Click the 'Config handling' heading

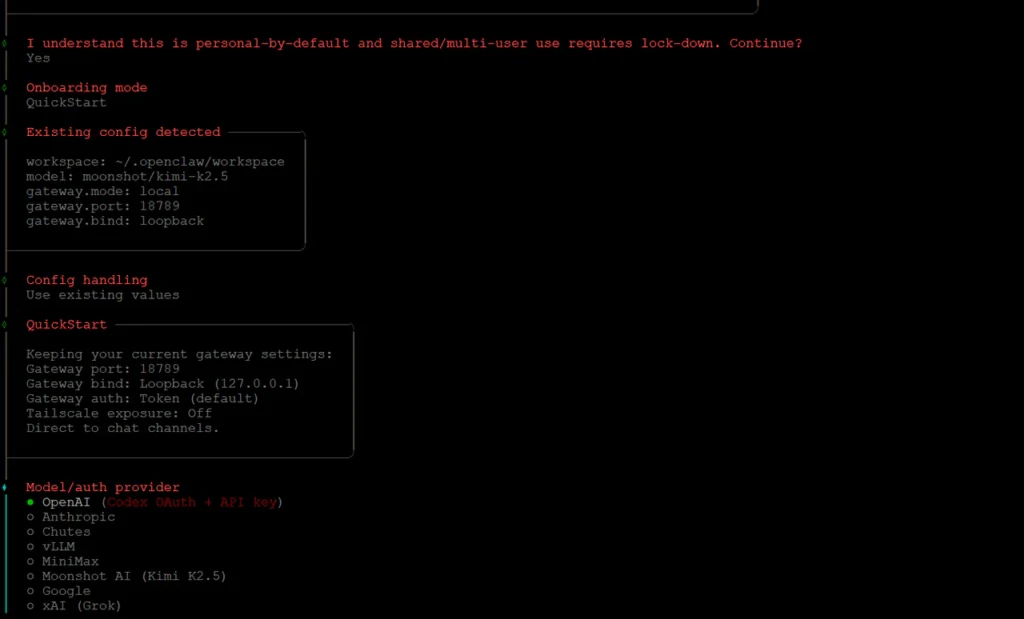tap(87, 280)
